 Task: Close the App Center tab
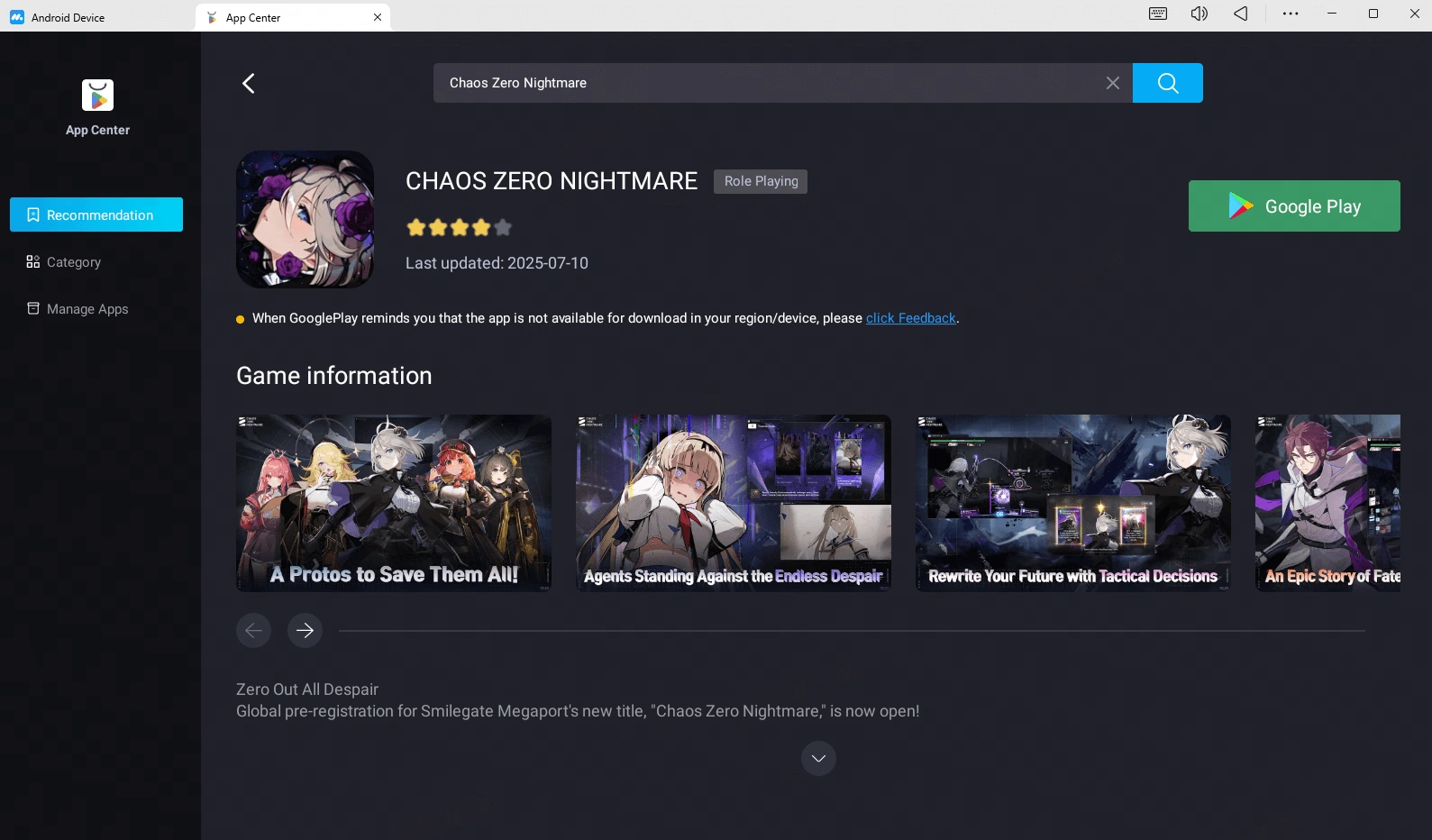tap(378, 17)
